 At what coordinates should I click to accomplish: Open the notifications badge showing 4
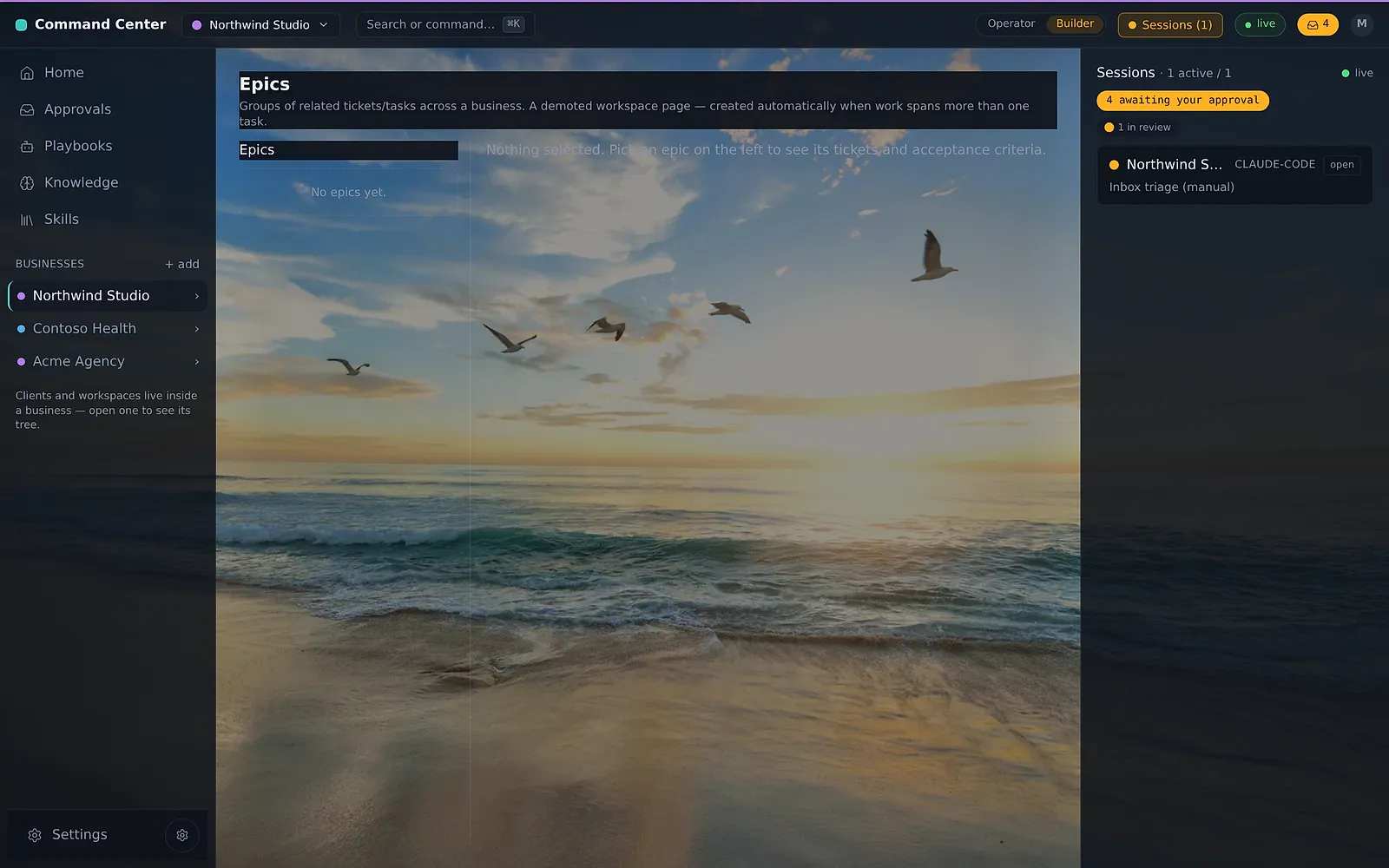pyautogui.click(x=1318, y=24)
